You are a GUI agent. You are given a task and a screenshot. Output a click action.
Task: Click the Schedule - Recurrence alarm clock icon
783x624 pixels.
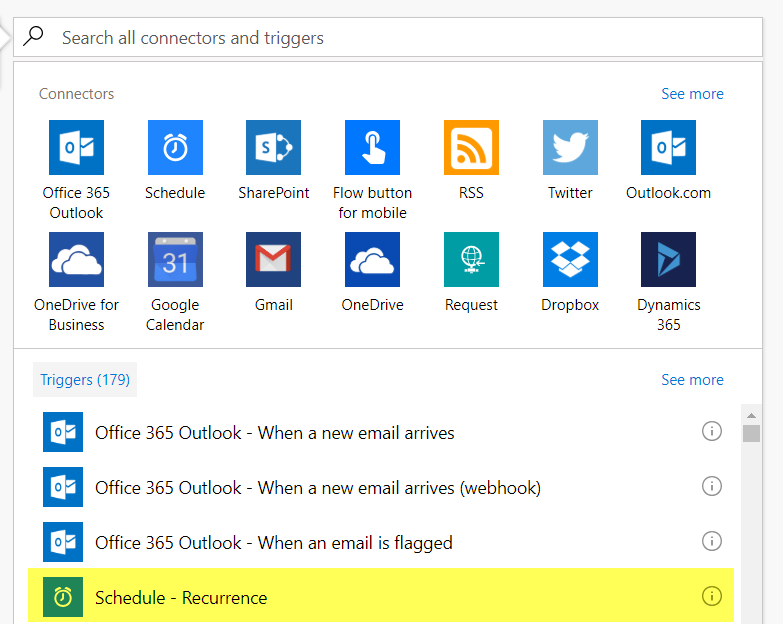(63, 597)
